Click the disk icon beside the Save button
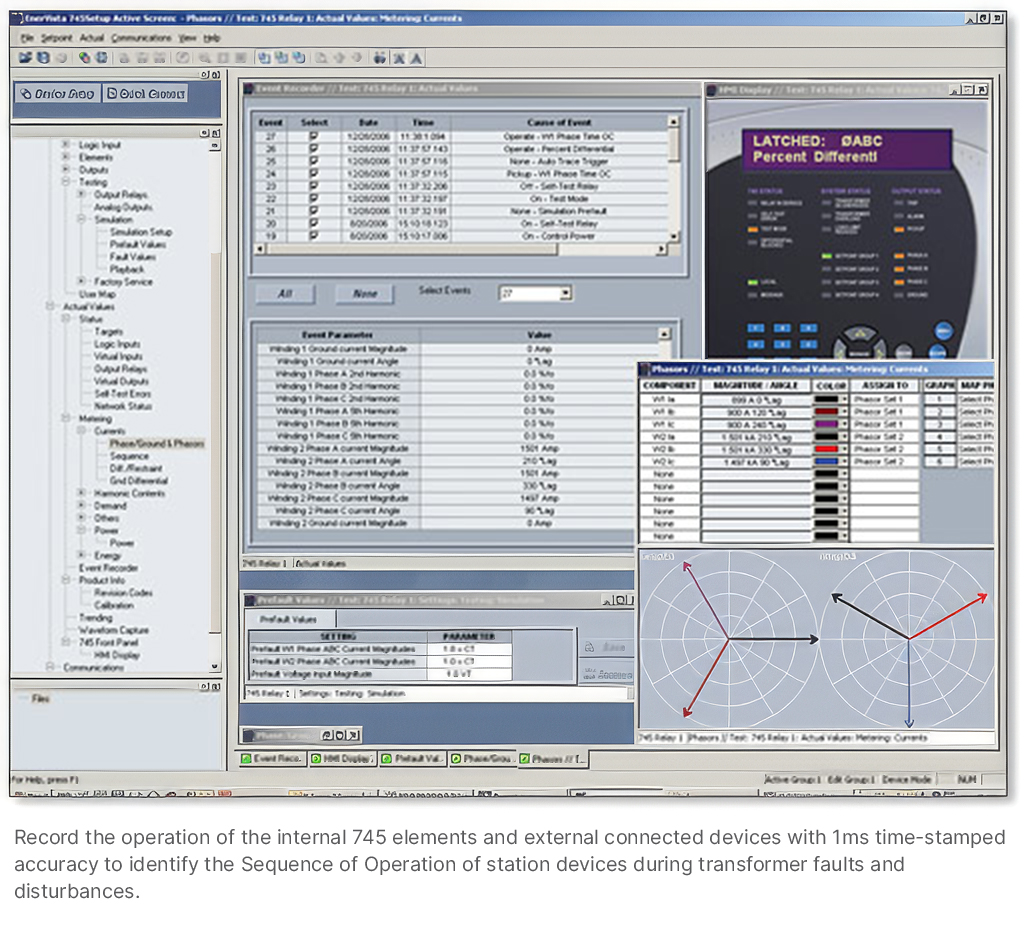This screenshot has height=926, width=1030. click(x=589, y=647)
